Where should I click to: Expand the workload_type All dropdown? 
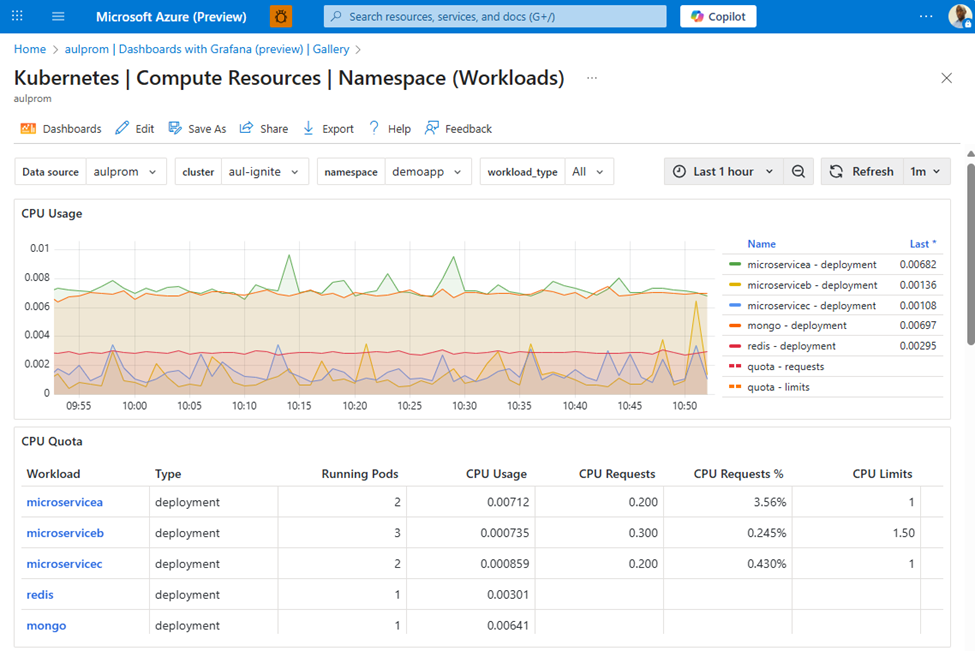(588, 172)
